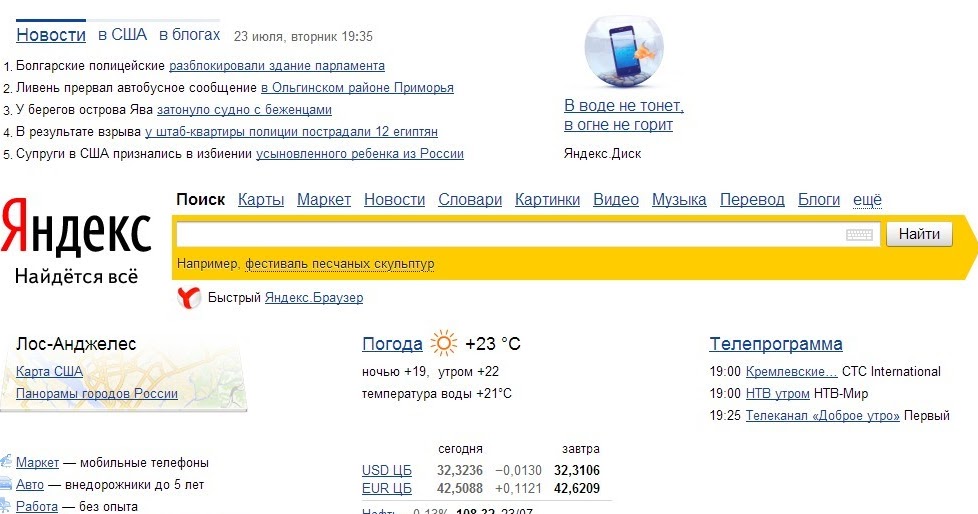Open the Маркет link in services list

tap(37, 462)
